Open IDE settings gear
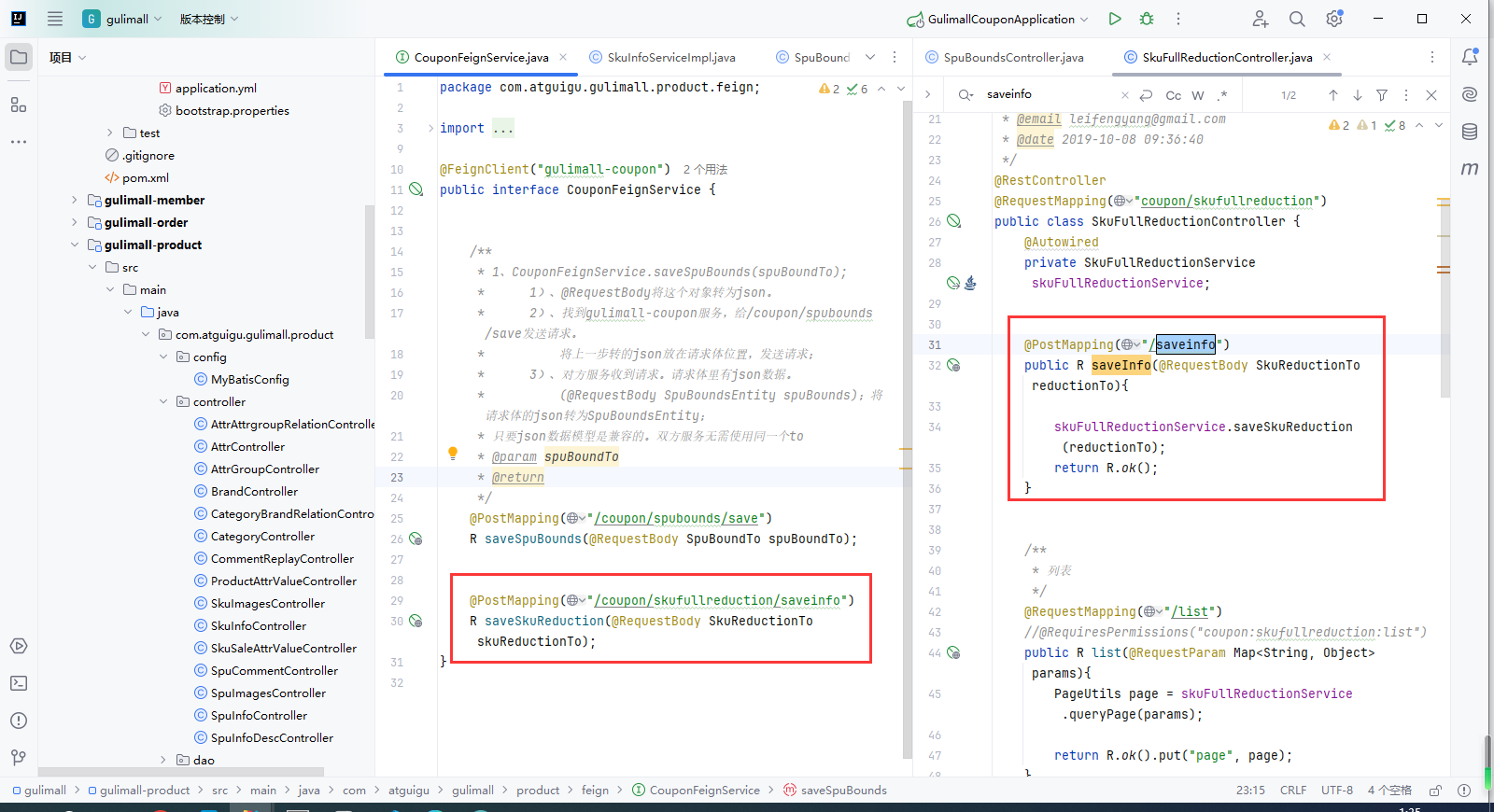The width and height of the screenshot is (1494, 812). [x=1334, y=19]
